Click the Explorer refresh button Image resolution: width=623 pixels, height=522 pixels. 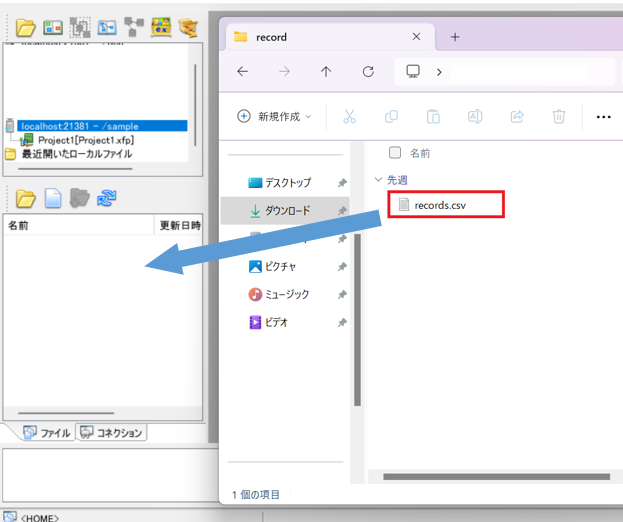click(x=368, y=72)
